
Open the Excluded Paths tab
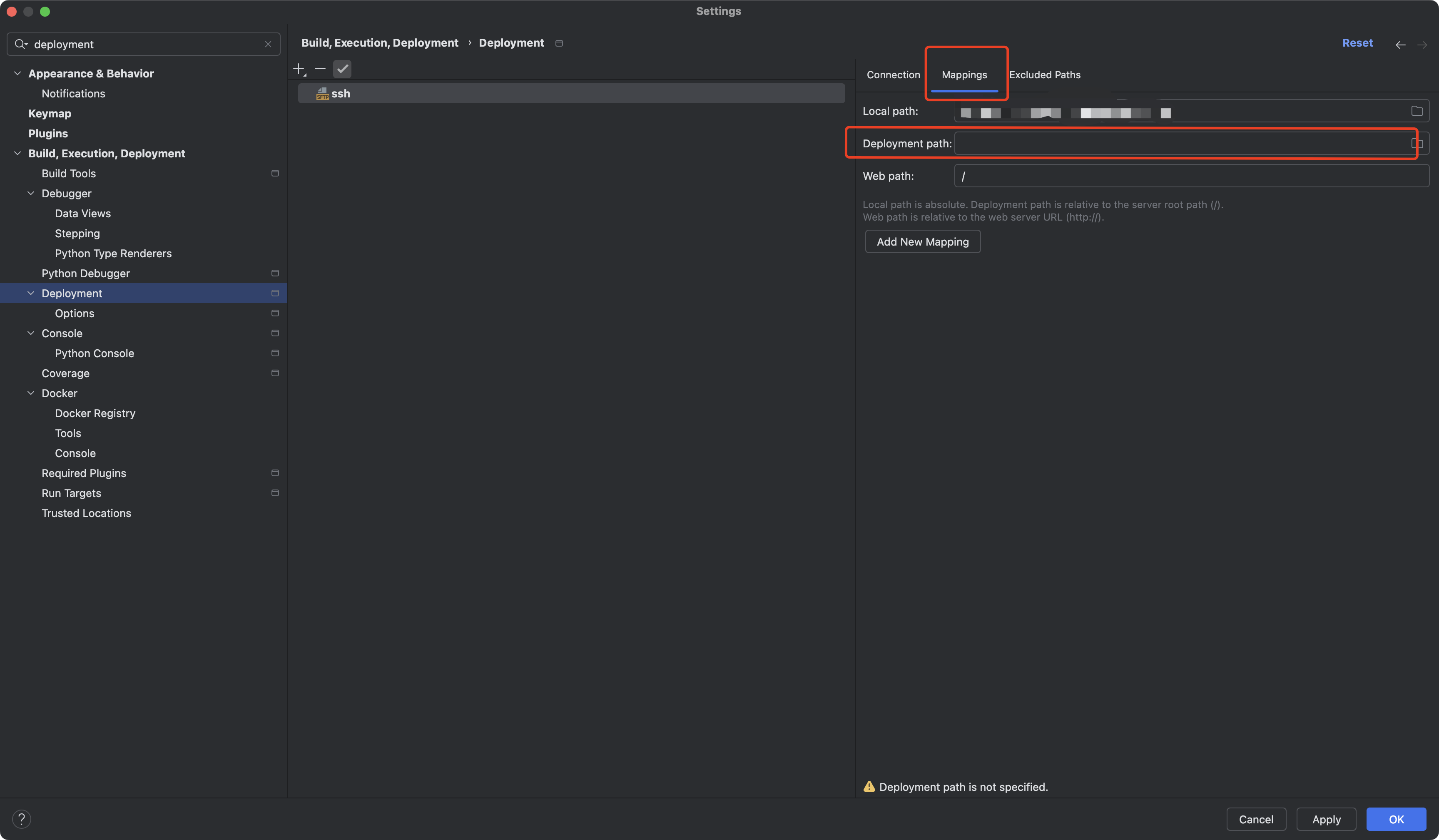pyautogui.click(x=1044, y=75)
